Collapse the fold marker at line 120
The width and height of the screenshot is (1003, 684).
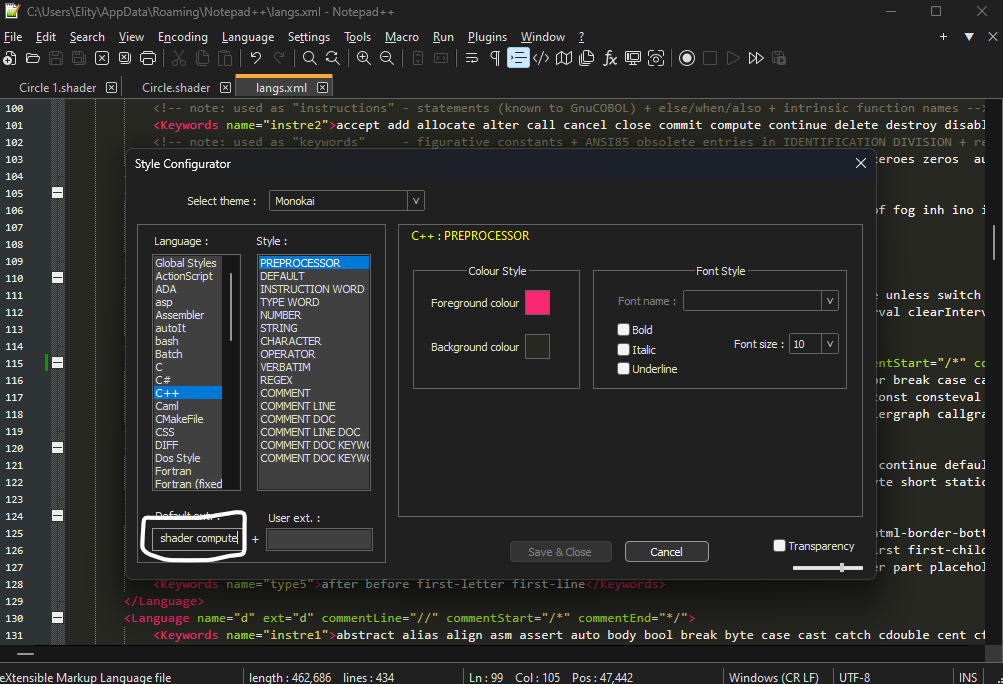click(x=58, y=448)
